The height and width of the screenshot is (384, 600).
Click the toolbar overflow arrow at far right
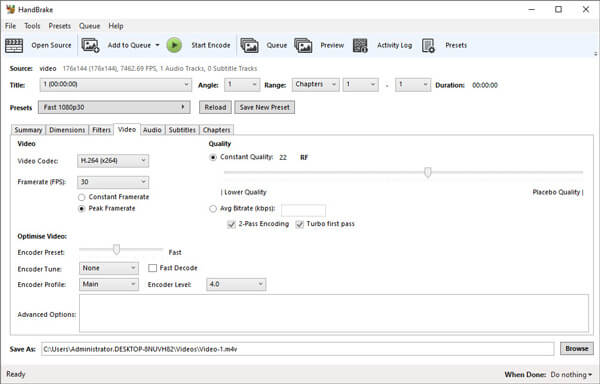click(596, 54)
